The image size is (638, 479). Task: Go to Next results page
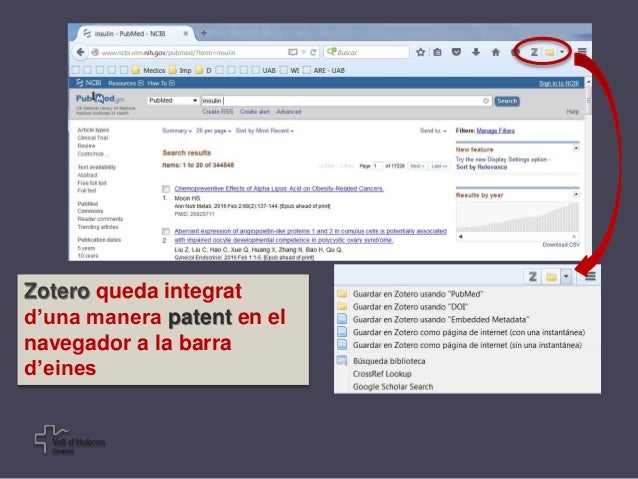[417, 166]
